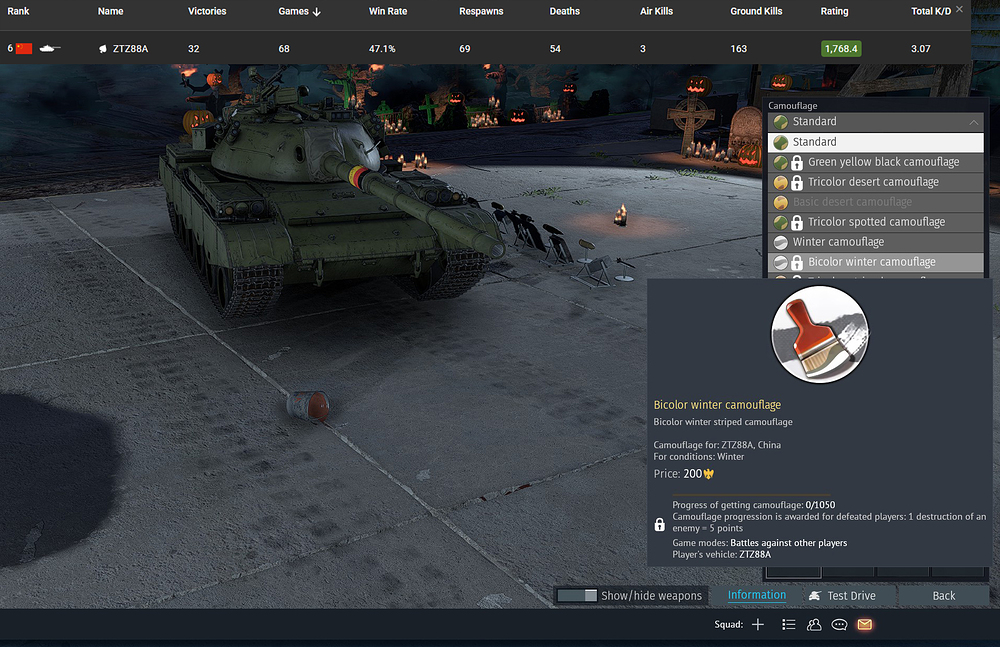Open the Information tab
1000x647 pixels.
click(x=756, y=595)
